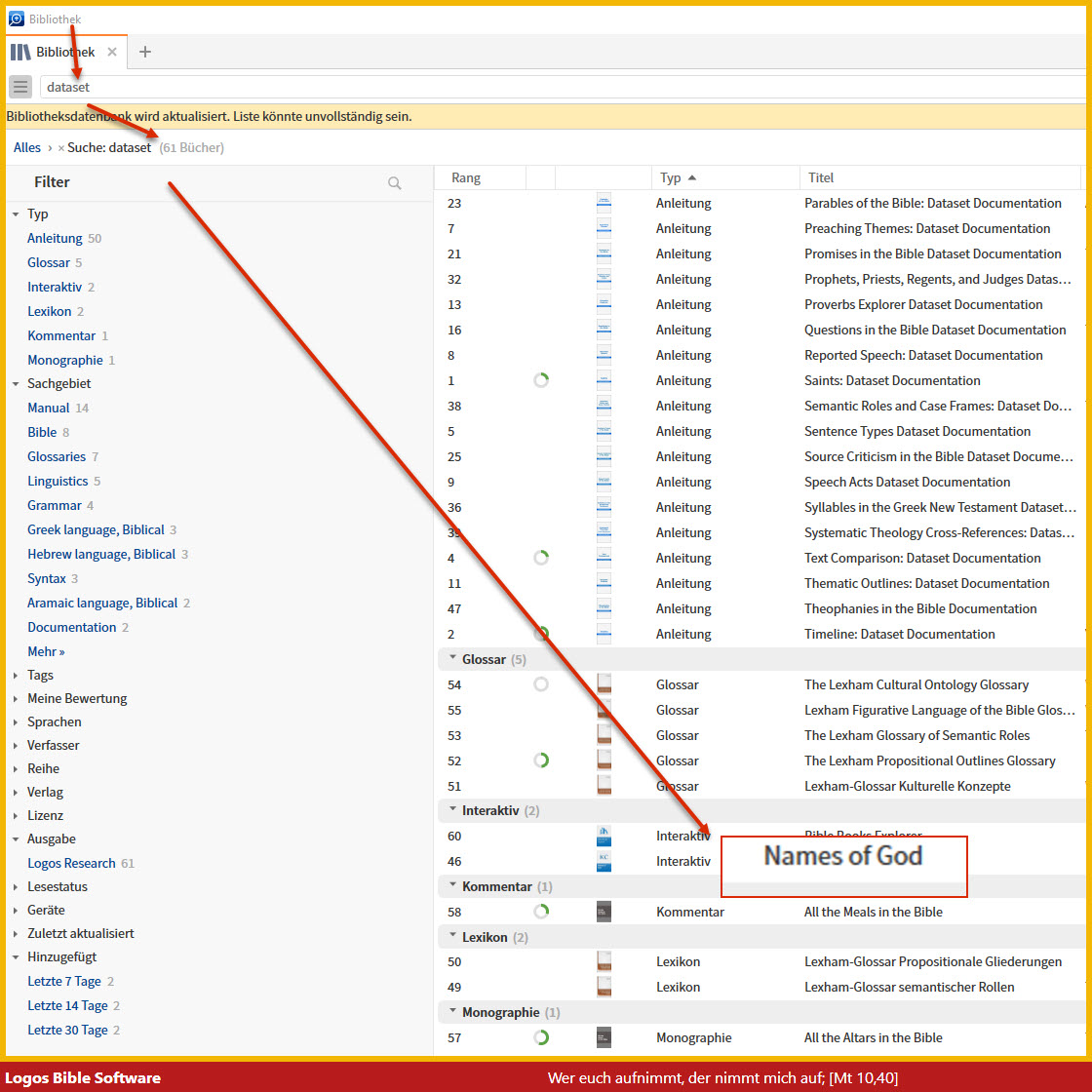This screenshot has width=1092, height=1092.
Task: Filter by Manual subject
Action: point(48,409)
